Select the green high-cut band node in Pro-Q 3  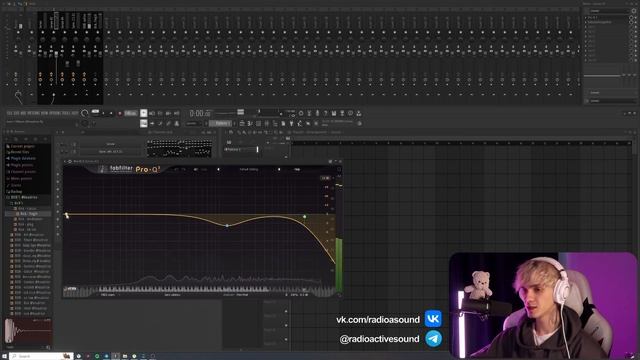(x=304, y=216)
